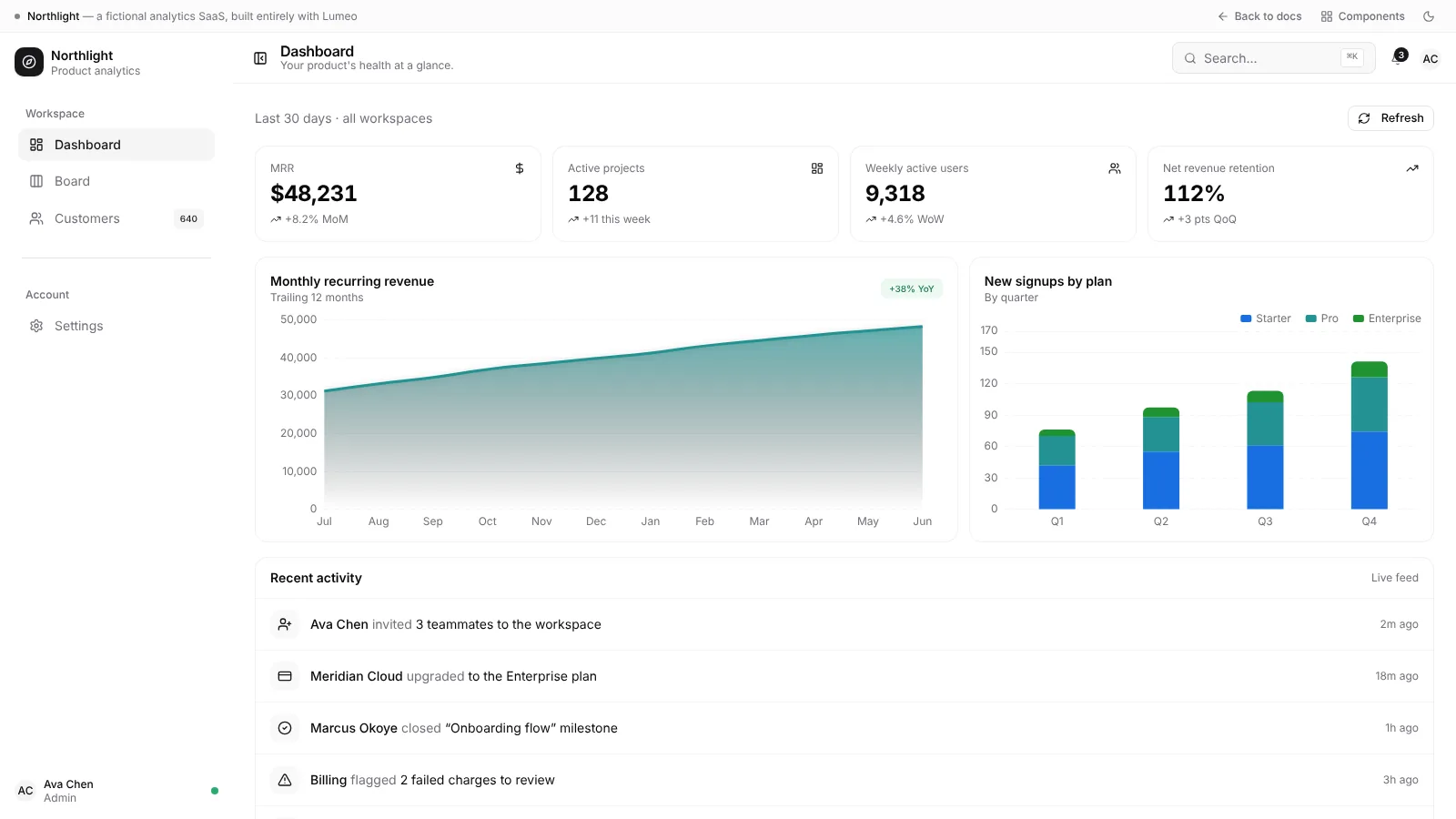This screenshot has width=1456, height=819.
Task: Focus the Search input field
Action: pyautogui.click(x=1273, y=58)
